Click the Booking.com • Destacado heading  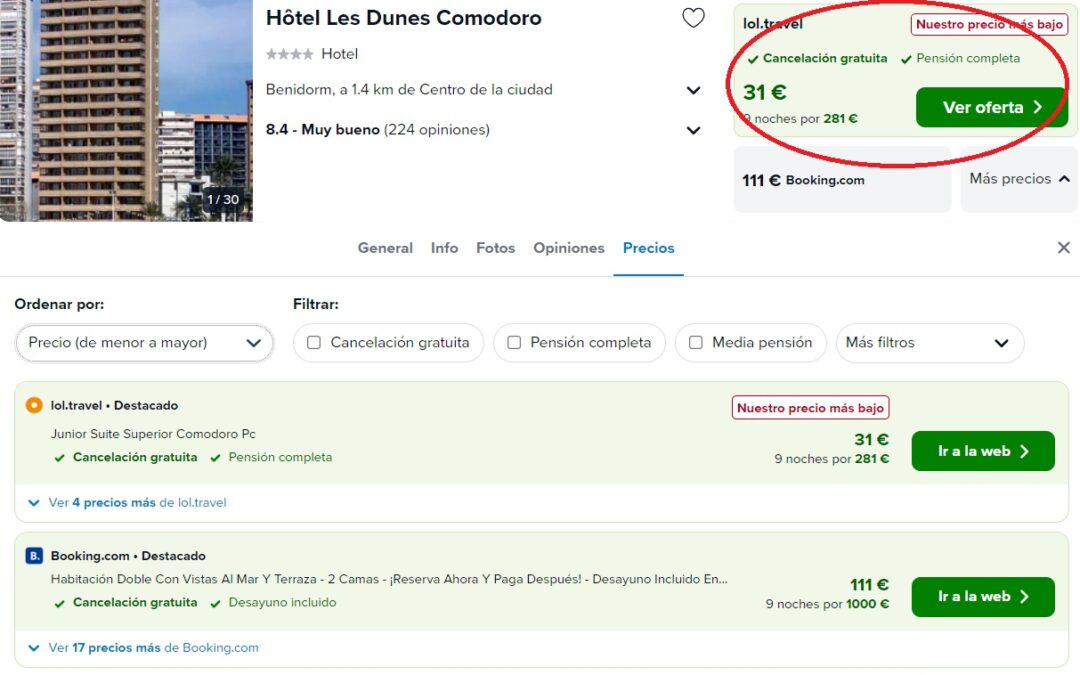[x=128, y=556]
